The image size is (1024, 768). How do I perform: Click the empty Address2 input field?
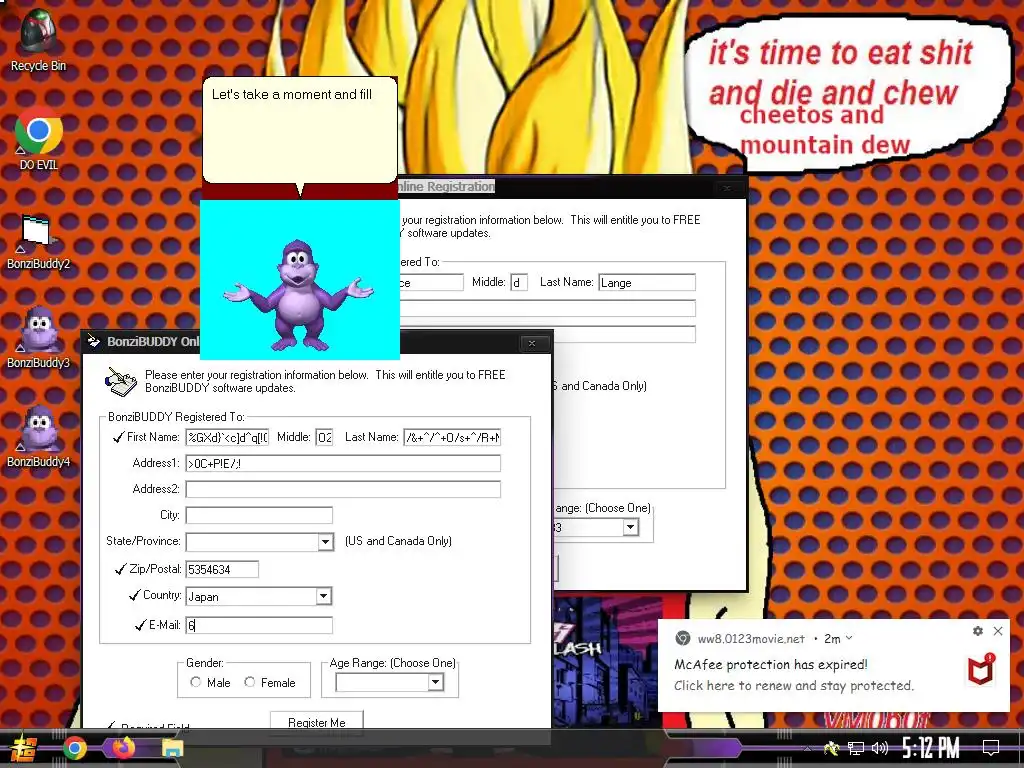pos(343,489)
